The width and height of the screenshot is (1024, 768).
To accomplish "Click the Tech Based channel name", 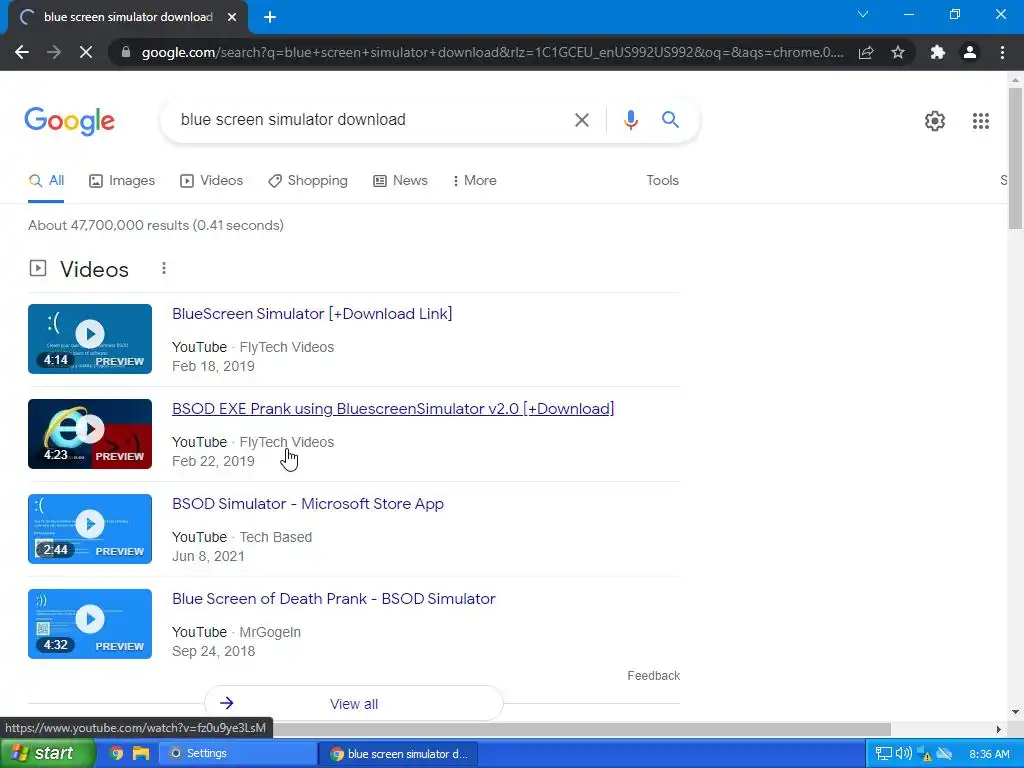I will (x=276, y=537).
